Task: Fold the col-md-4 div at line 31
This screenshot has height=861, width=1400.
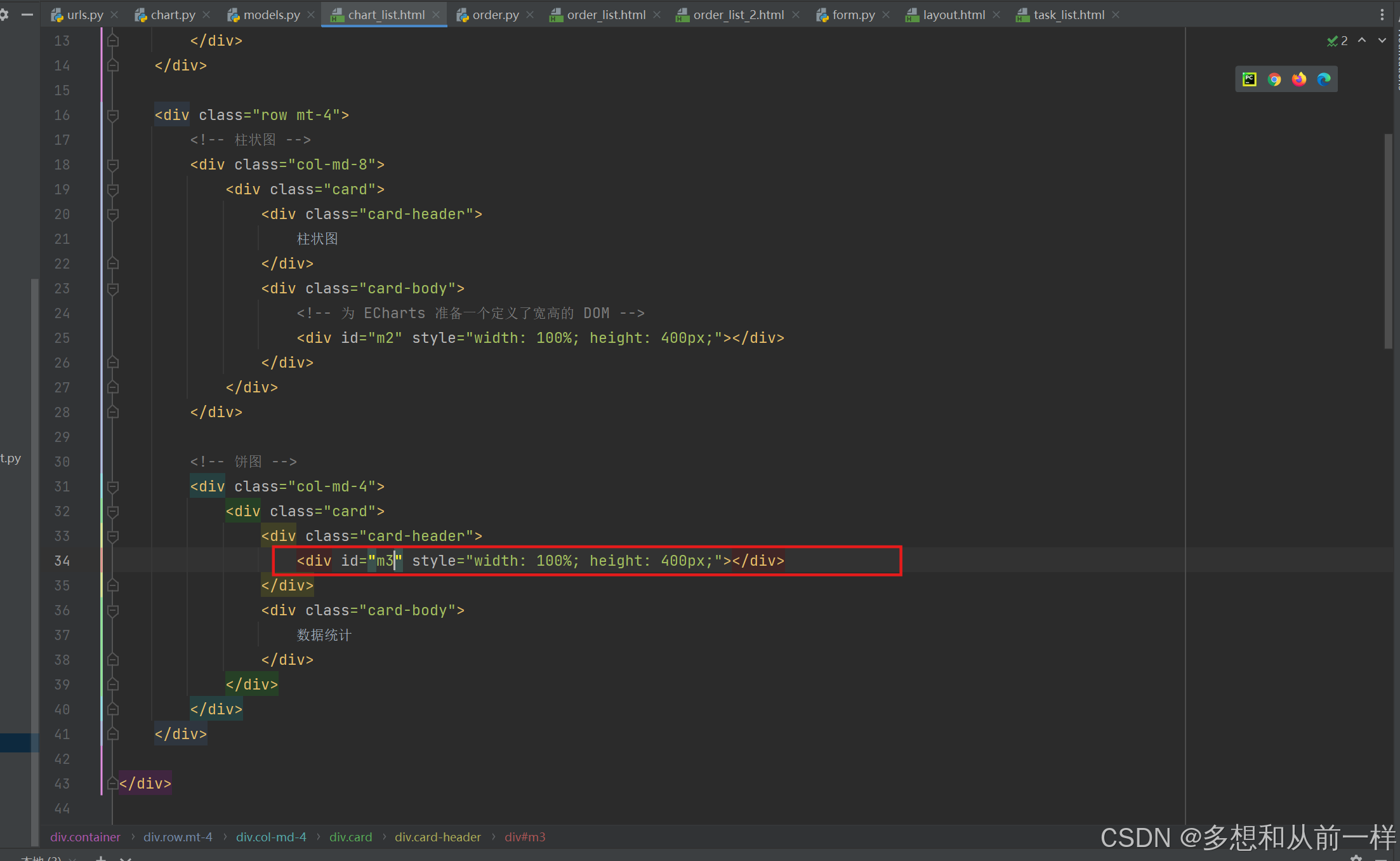Action: coord(113,487)
